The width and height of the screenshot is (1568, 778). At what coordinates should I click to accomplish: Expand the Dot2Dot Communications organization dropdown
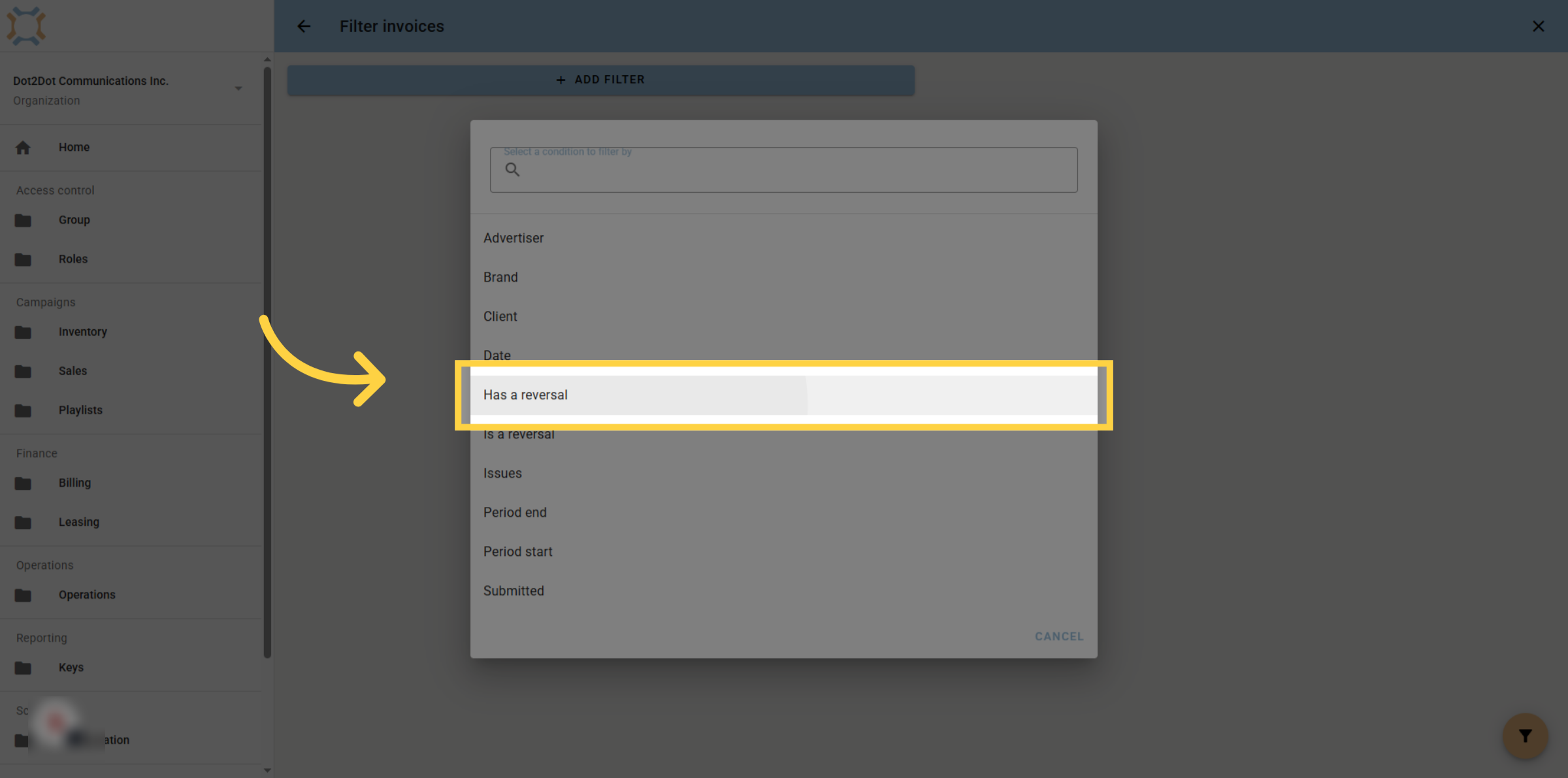click(x=238, y=88)
